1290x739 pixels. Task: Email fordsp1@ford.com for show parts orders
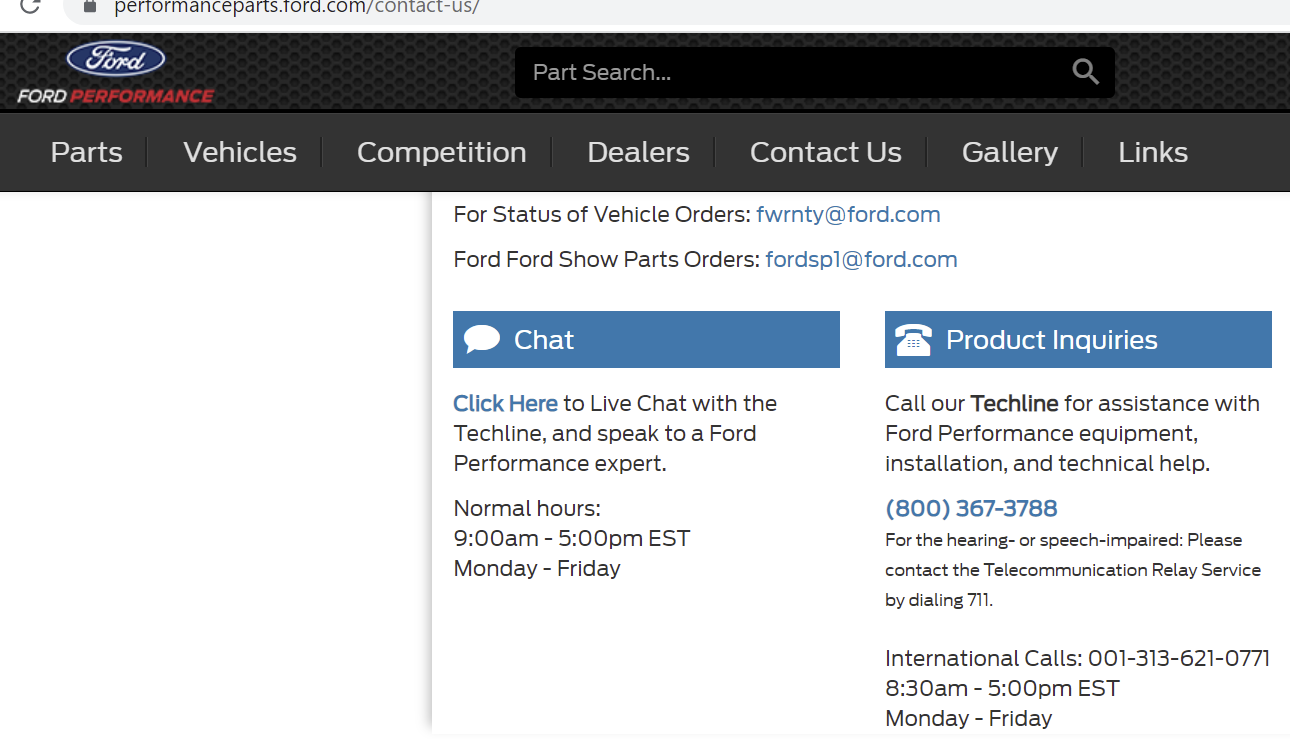[x=861, y=259]
